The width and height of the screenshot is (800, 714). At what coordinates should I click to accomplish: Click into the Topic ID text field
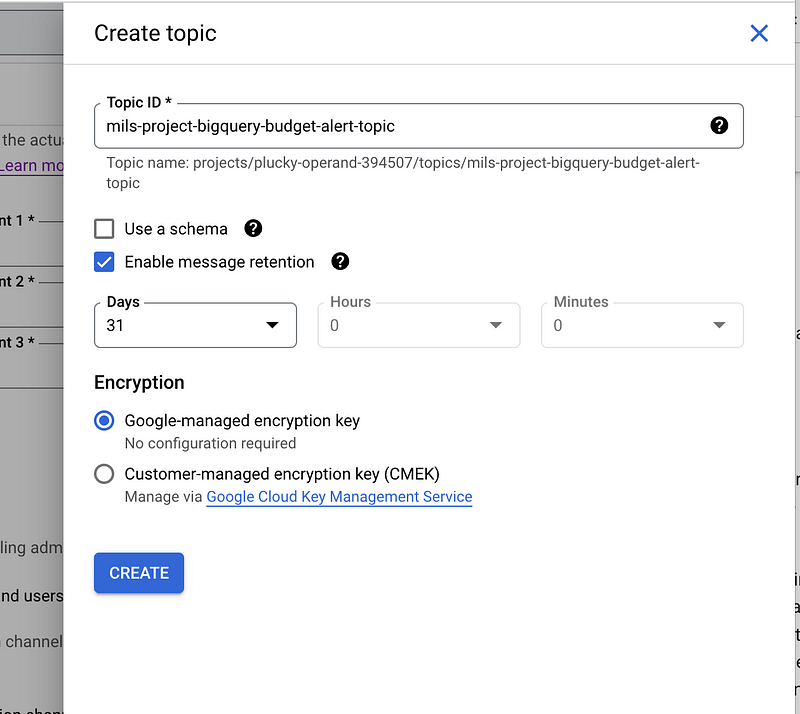400,126
